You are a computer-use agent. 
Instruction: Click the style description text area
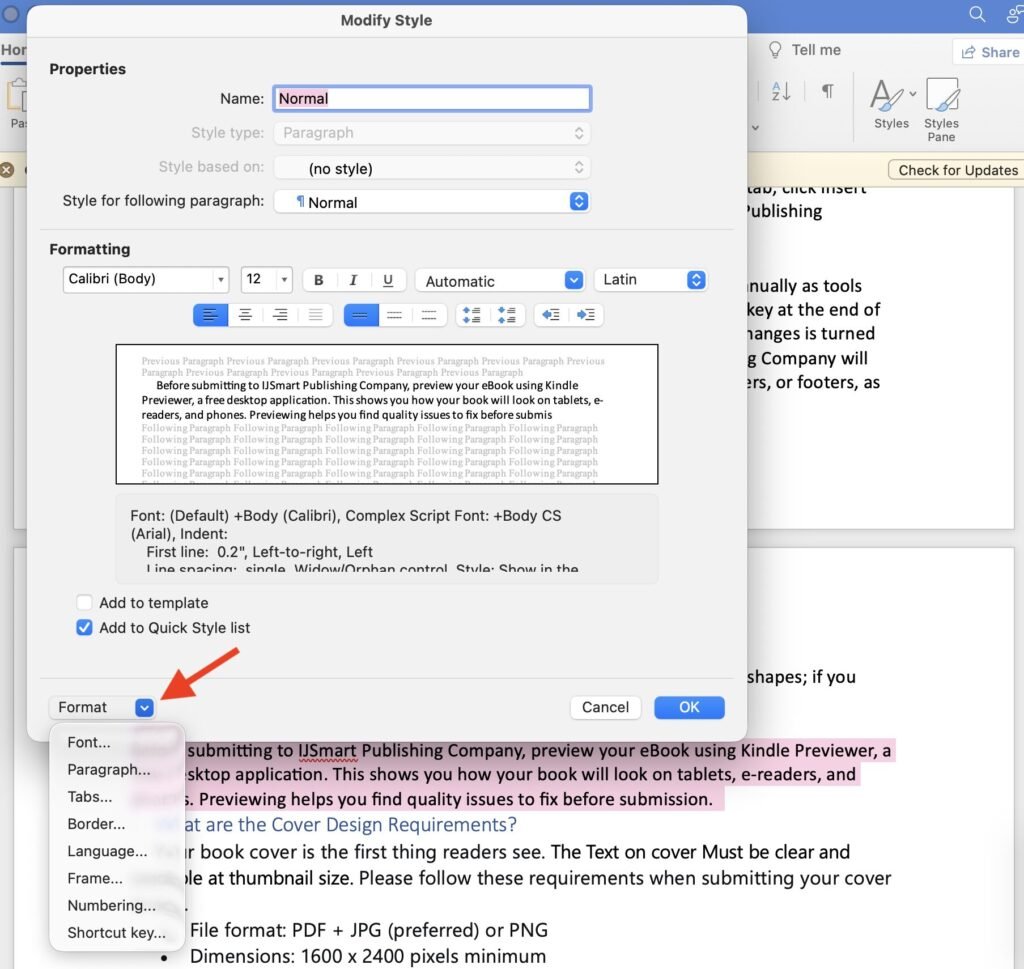pos(387,539)
